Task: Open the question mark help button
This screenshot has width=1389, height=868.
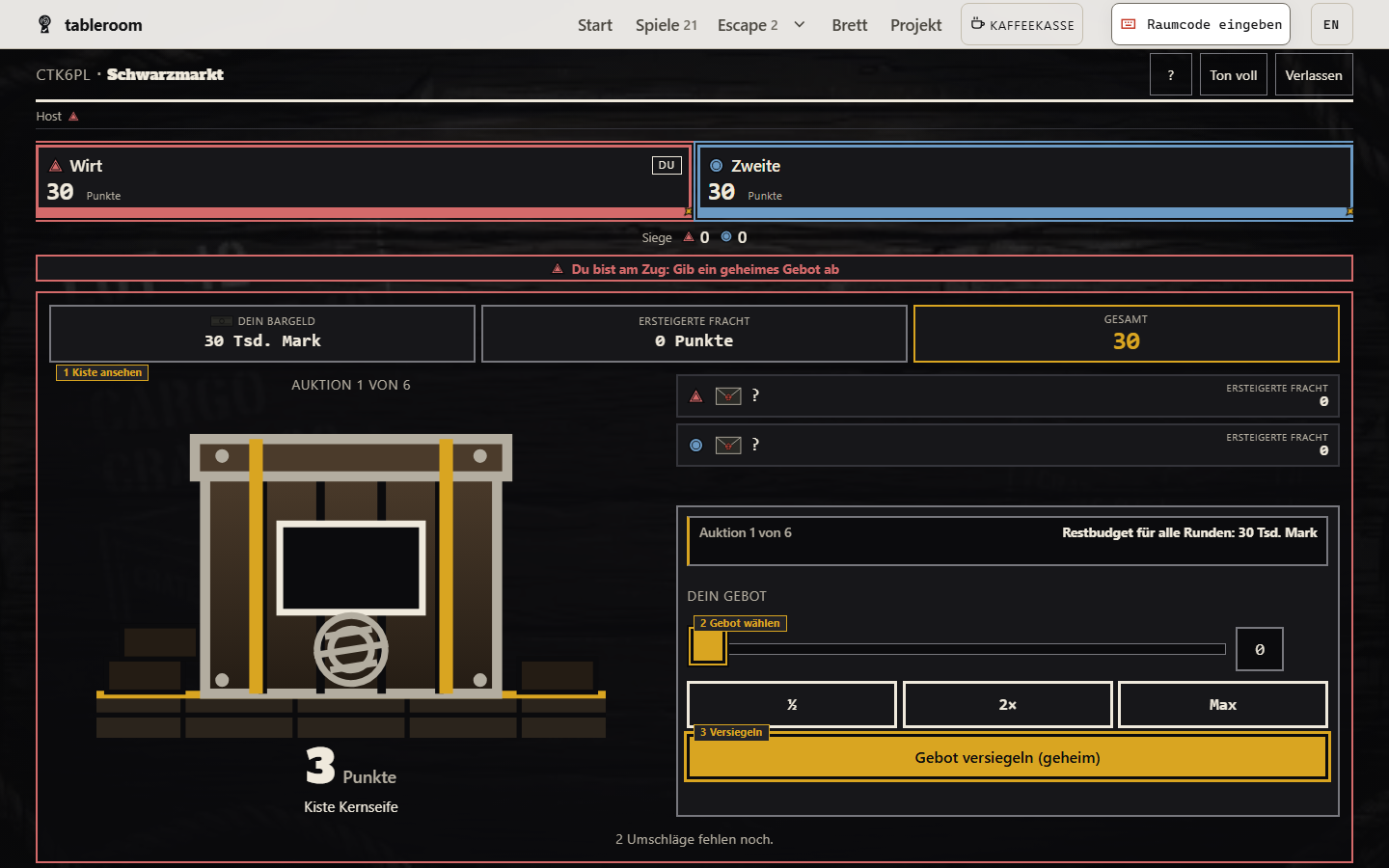Action: pos(1170,75)
